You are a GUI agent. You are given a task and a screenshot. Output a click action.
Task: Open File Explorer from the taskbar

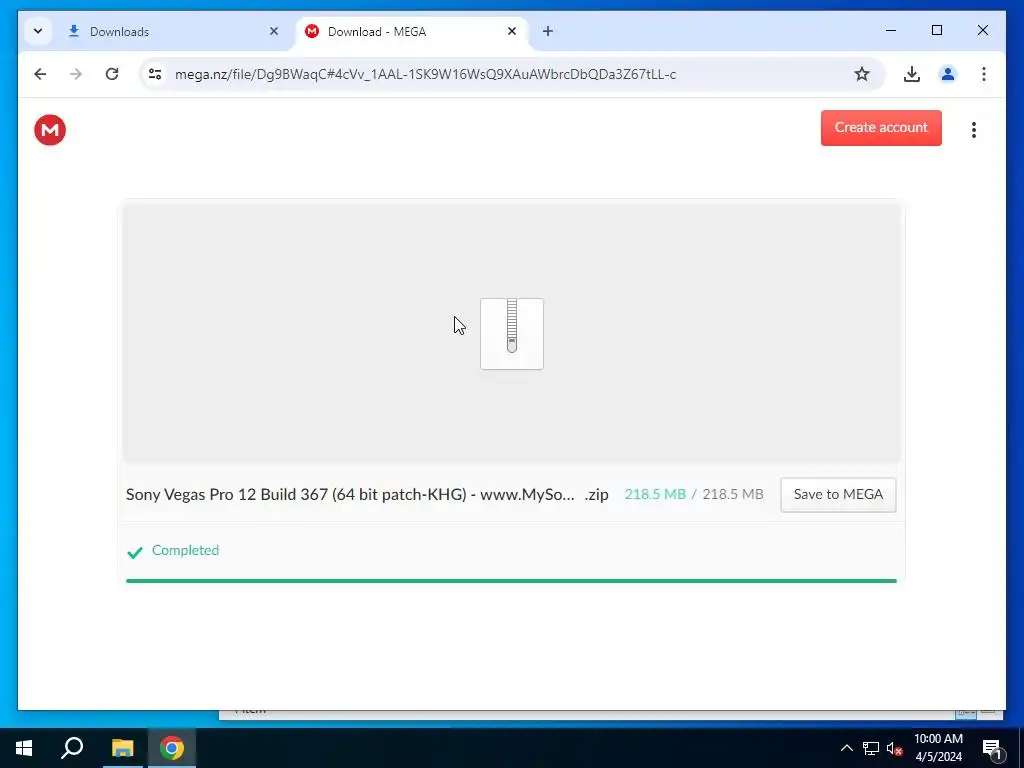click(122, 748)
